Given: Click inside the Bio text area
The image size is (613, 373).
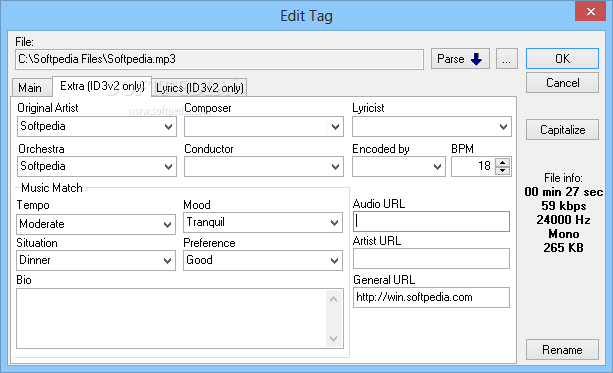Looking at the screenshot, I should (171, 318).
